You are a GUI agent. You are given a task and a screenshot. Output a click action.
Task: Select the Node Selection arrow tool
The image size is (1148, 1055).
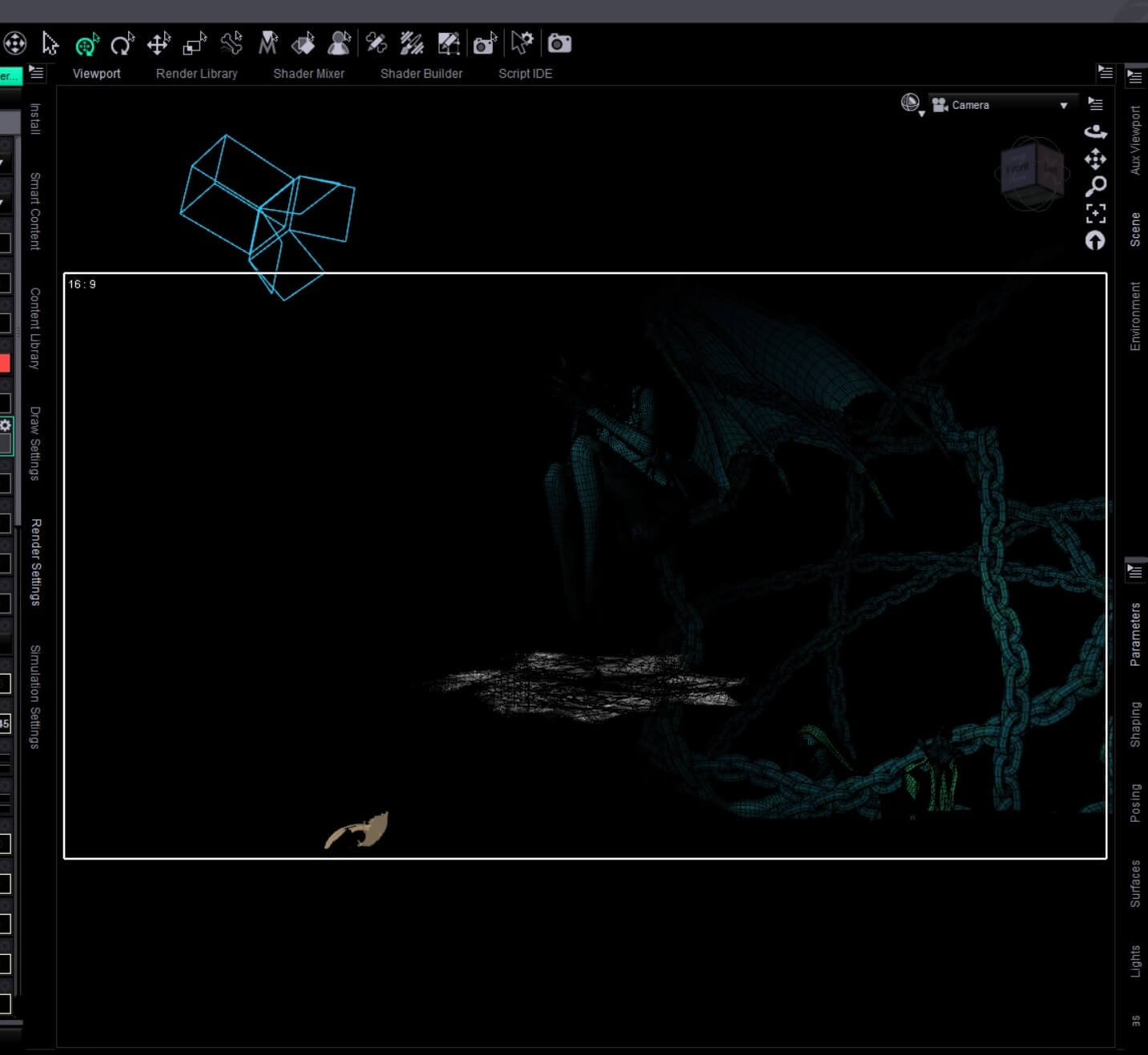click(x=50, y=43)
